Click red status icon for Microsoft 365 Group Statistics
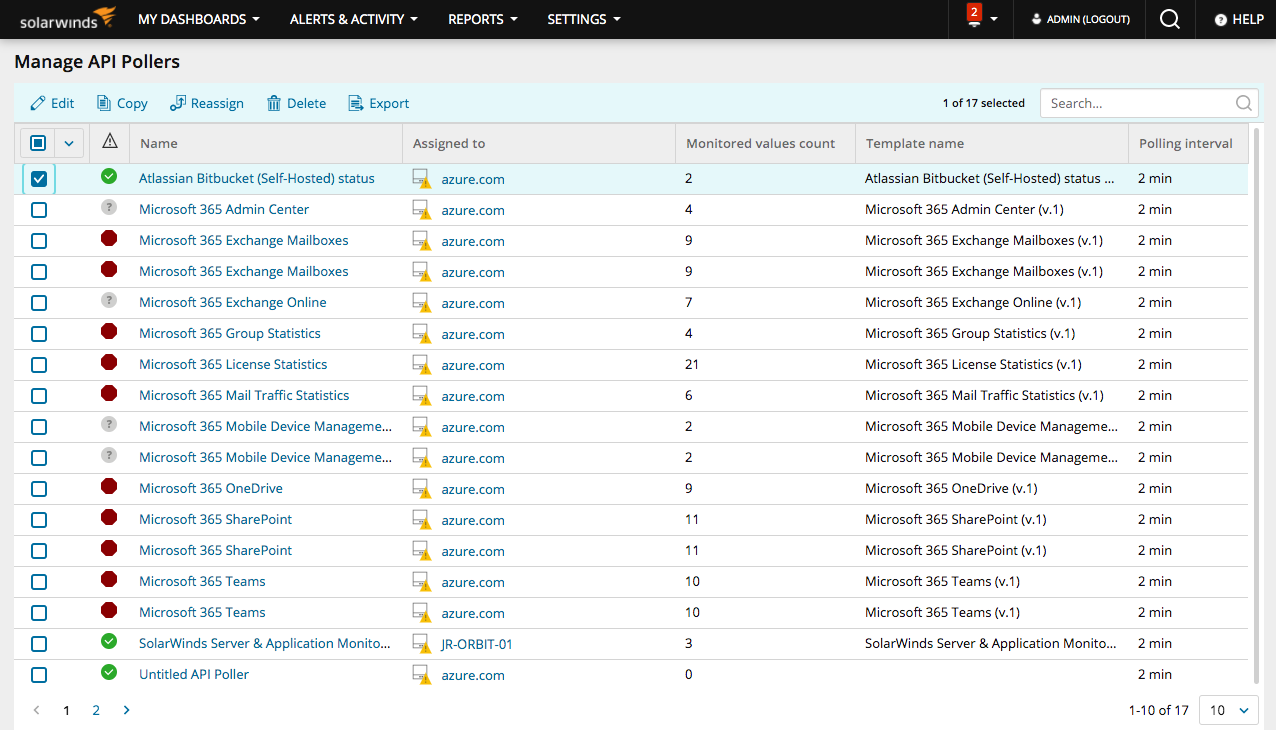 click(109, 331)
